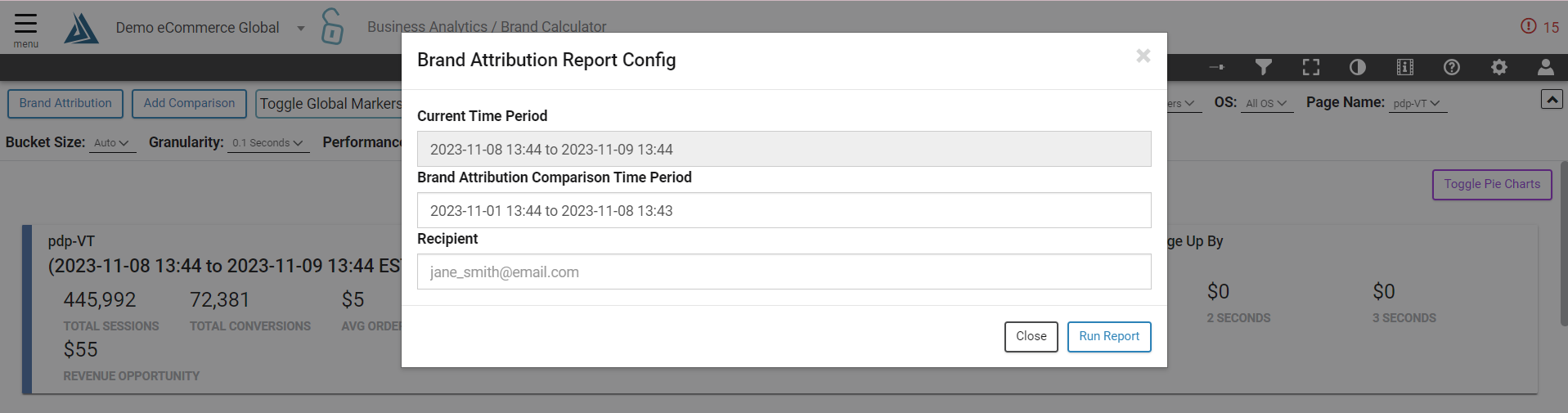Open the Page Name dropdown

(x=1417, y=104)
